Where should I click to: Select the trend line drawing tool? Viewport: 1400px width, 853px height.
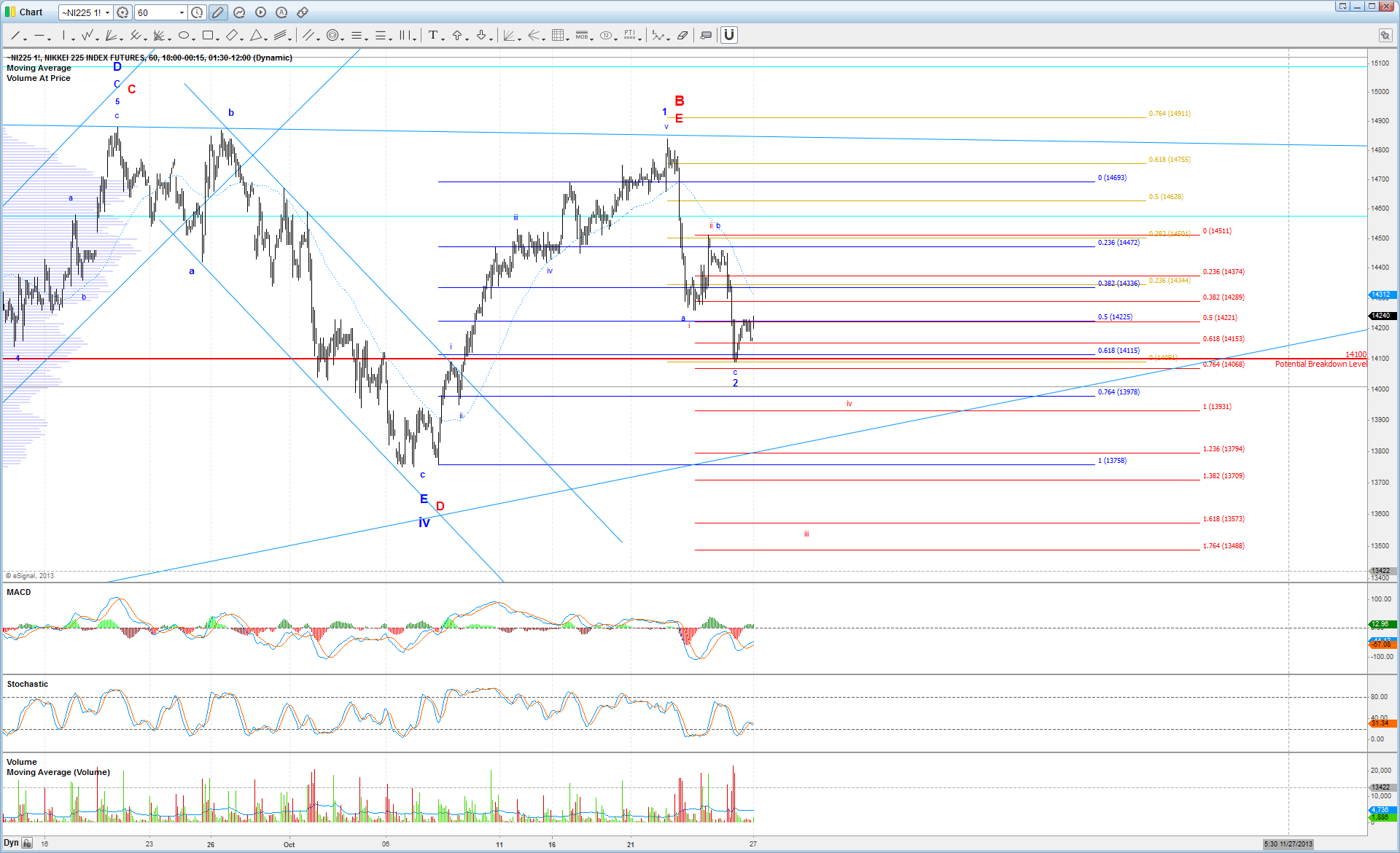point(15,35)
